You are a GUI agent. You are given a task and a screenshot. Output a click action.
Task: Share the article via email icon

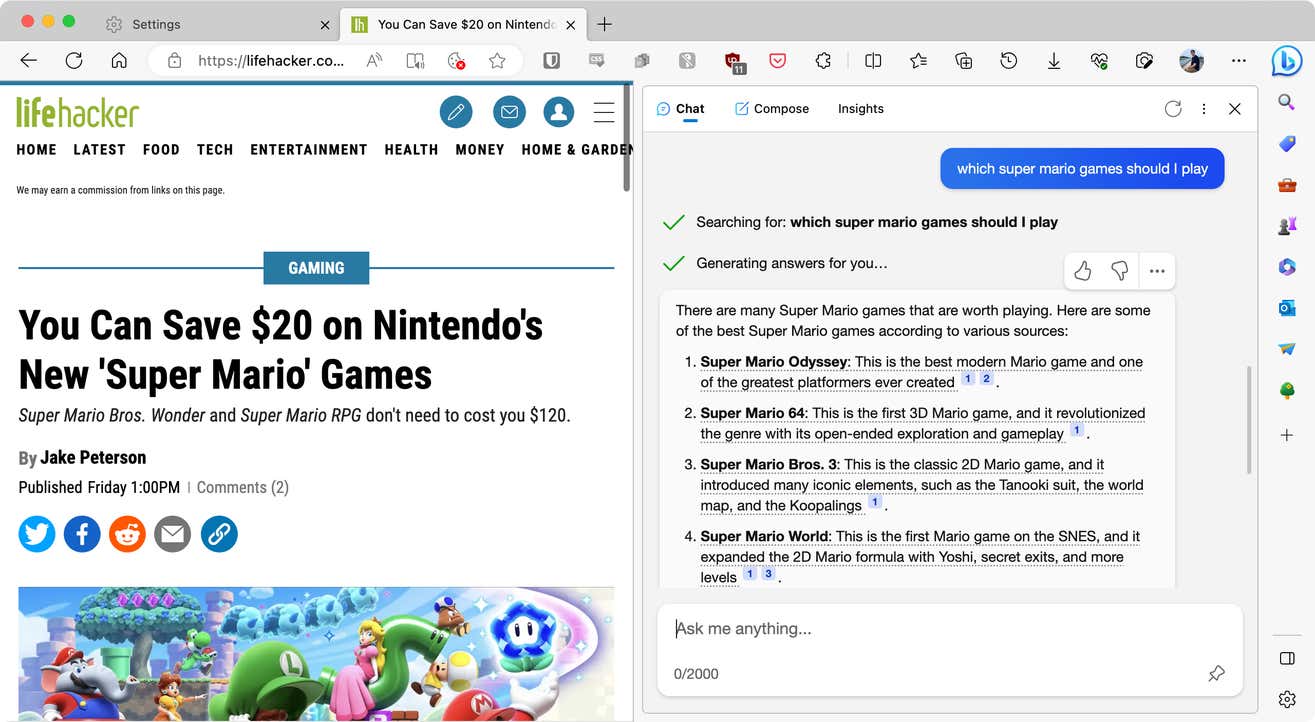click(x=172, y=535)
